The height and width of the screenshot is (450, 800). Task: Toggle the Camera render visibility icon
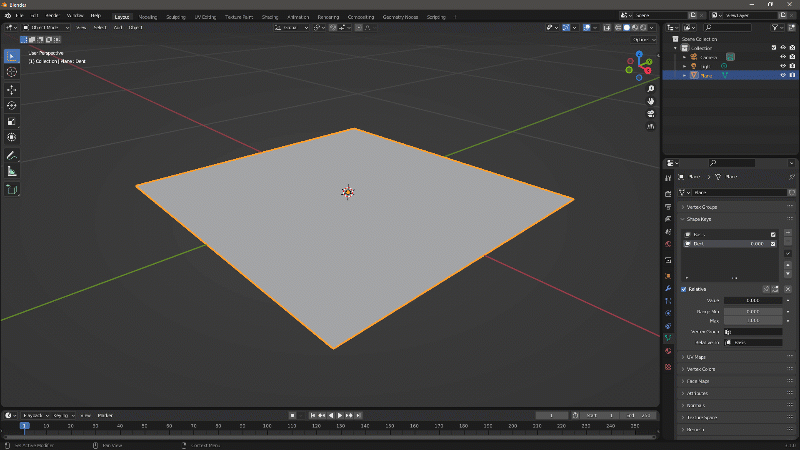pos(792,57)
